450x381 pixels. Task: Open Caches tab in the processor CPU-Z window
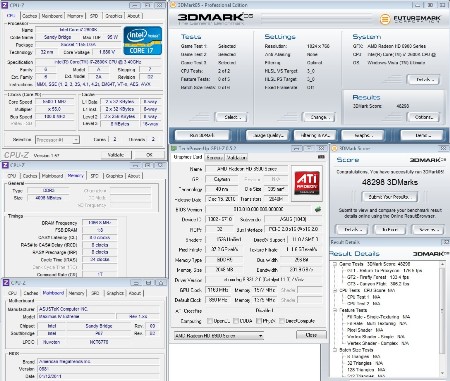tap(30, 16)
